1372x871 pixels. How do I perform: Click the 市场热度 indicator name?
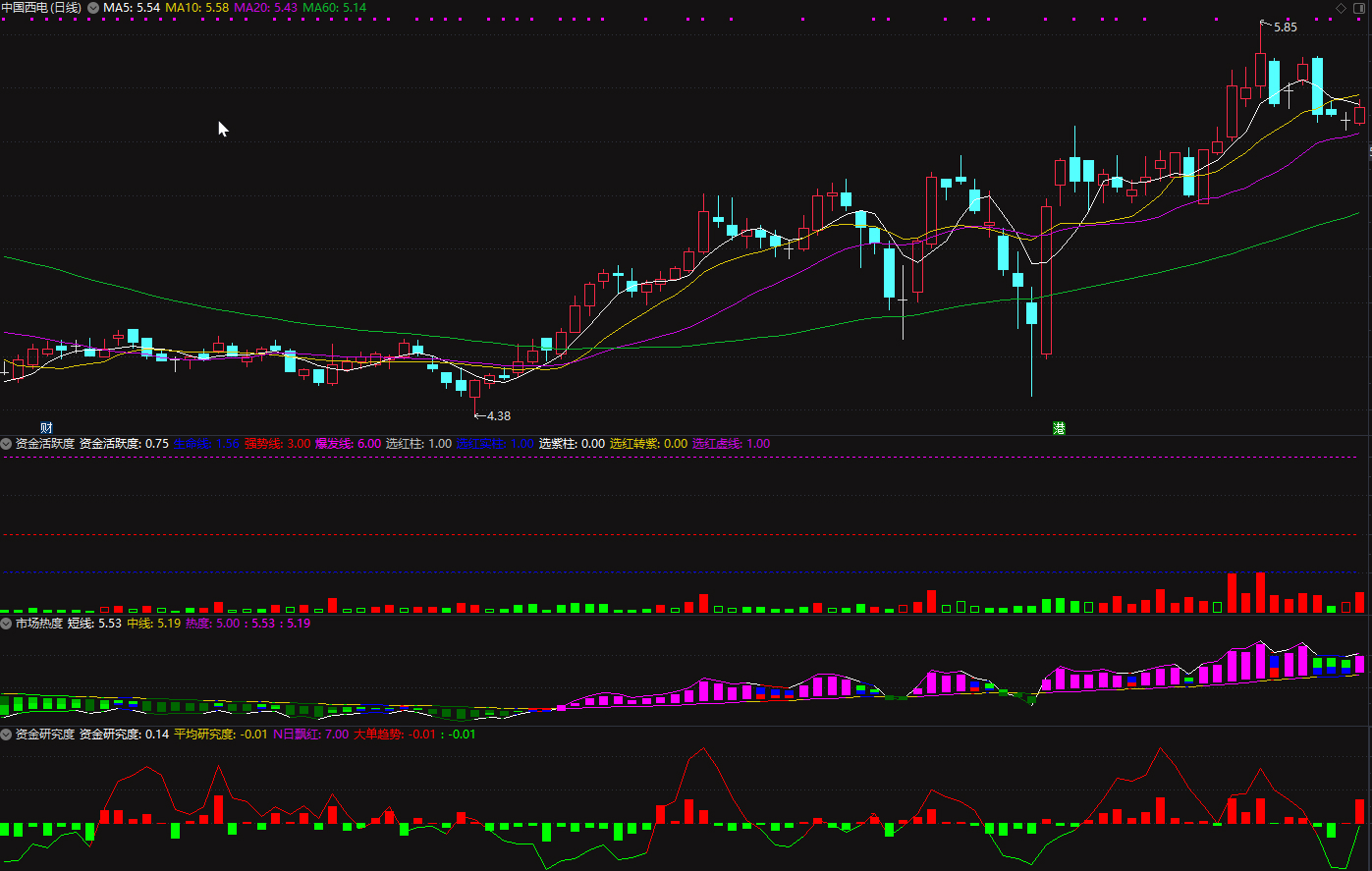(39, 624)
